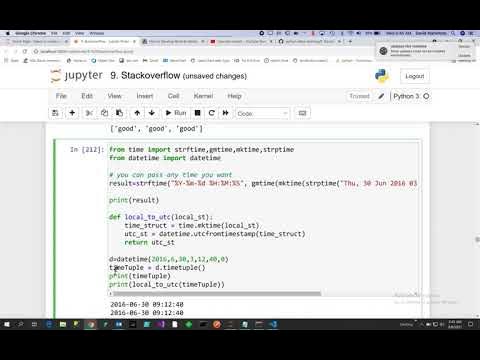Click the notification popup in the top right

[x=426, y=51]
